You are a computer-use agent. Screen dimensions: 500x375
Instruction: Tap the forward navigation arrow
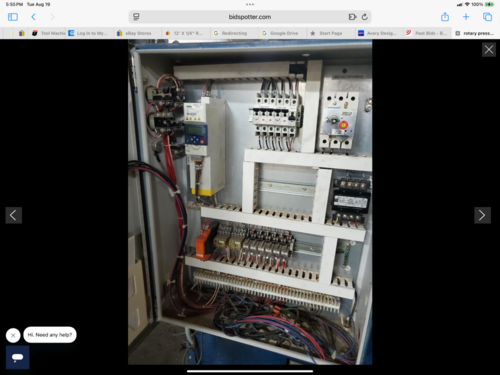(x=52, y=17)
